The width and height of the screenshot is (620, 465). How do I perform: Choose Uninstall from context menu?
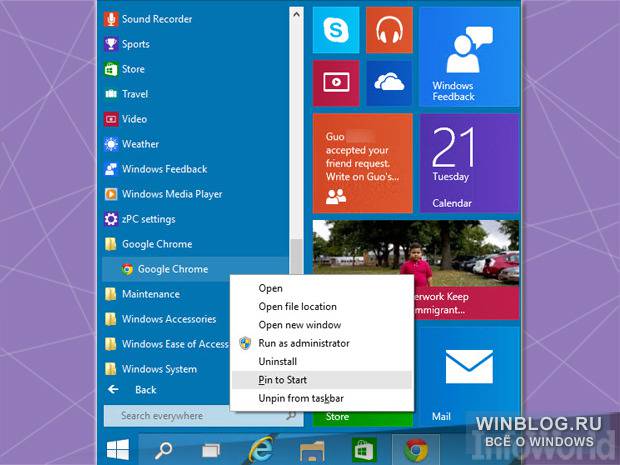click(321, 361)
